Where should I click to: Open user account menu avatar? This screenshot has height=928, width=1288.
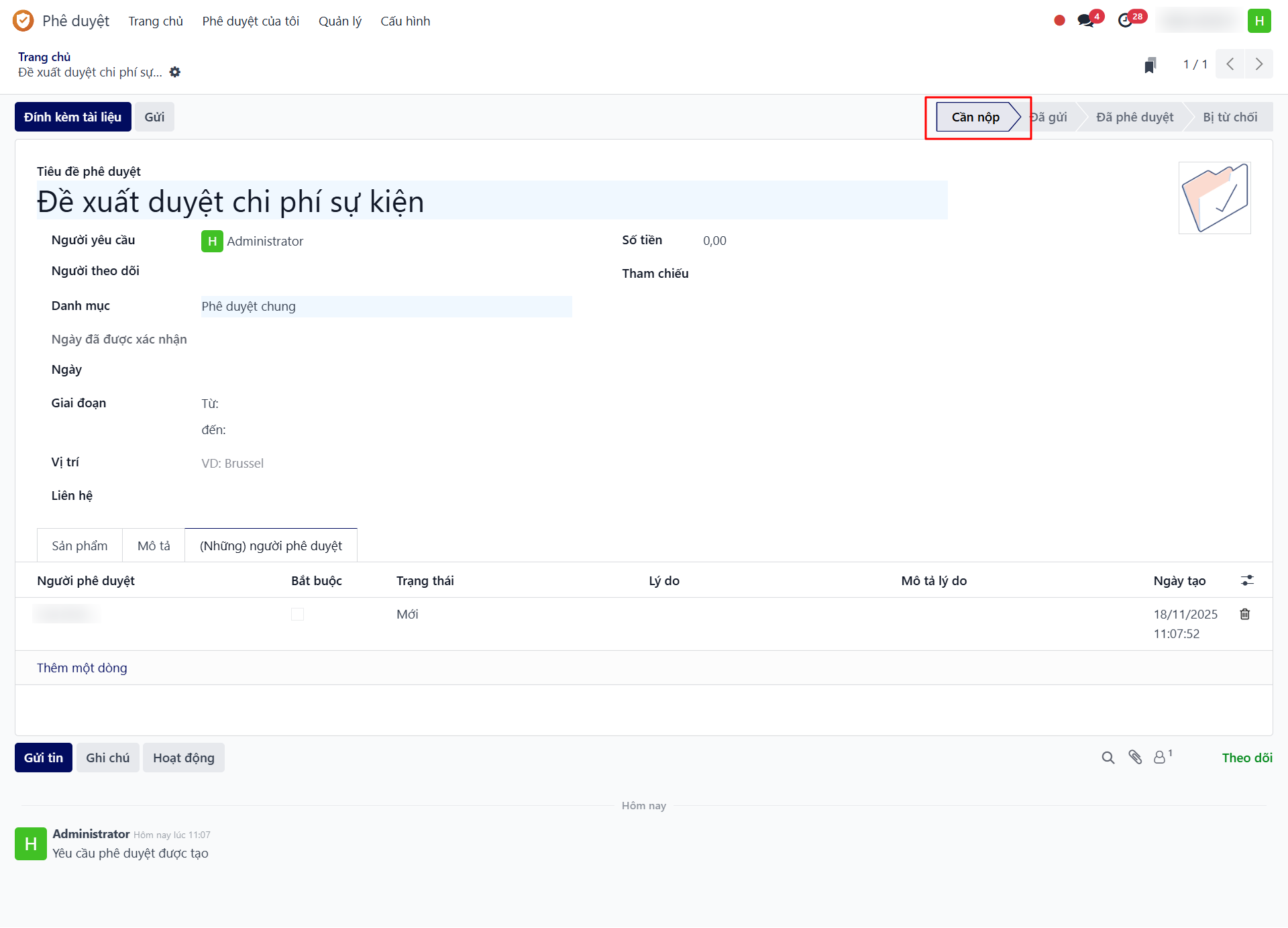pos(1259,21)
